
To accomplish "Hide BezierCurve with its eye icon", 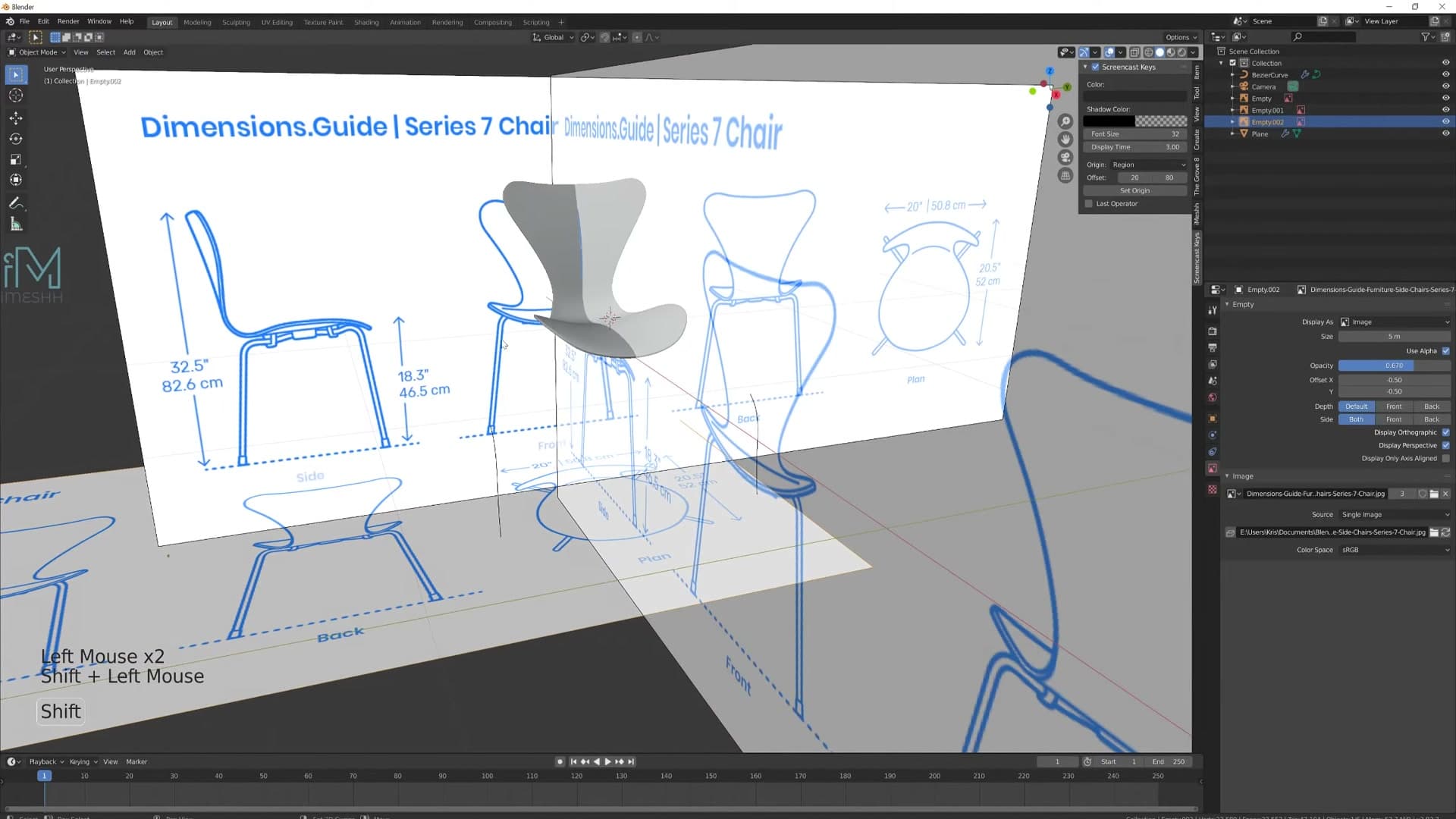I will coord(1445,74).
